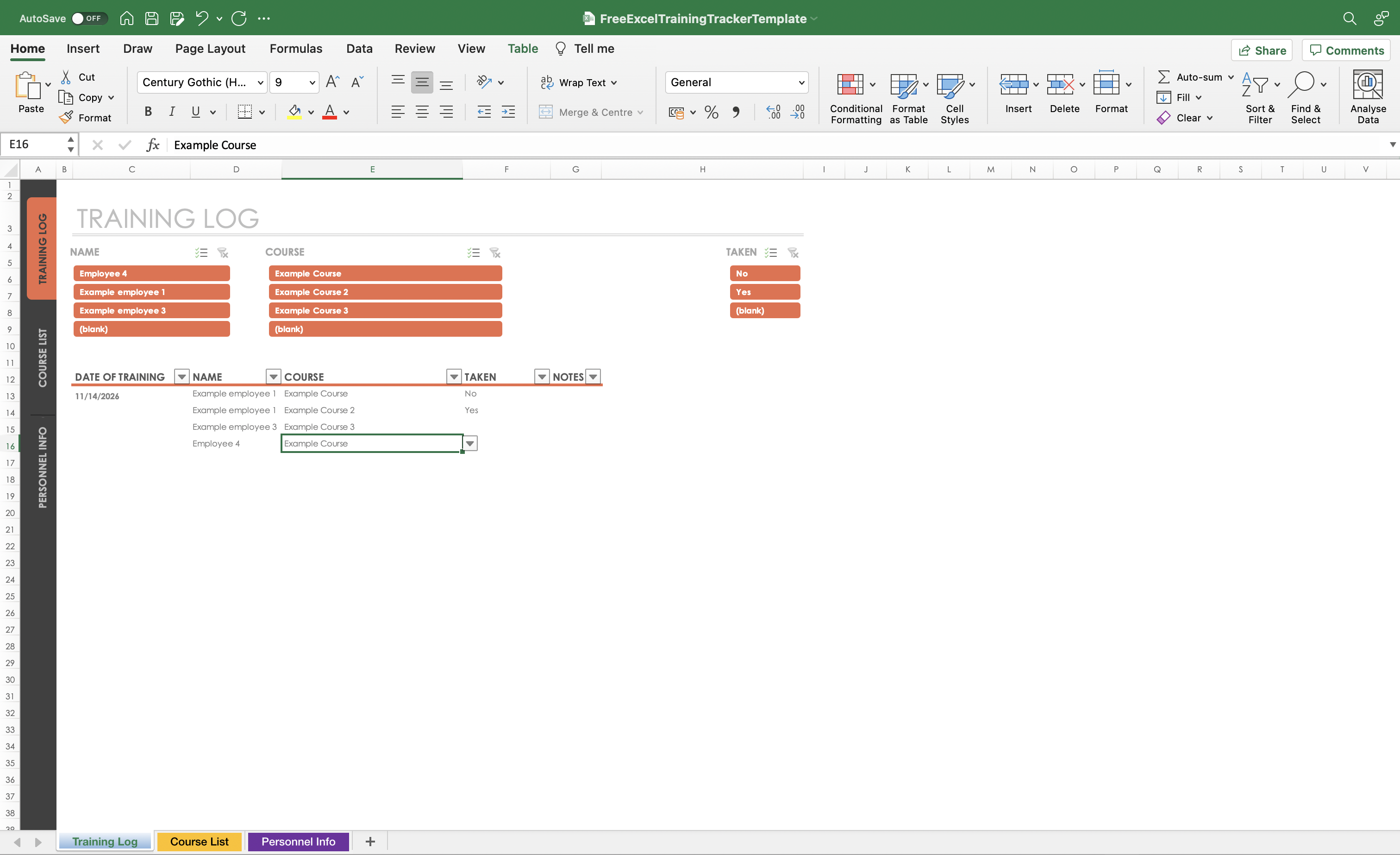Pick a fill colour from the fill swatch
Viewport: 1400px width, 855px height.
[294, 112]
